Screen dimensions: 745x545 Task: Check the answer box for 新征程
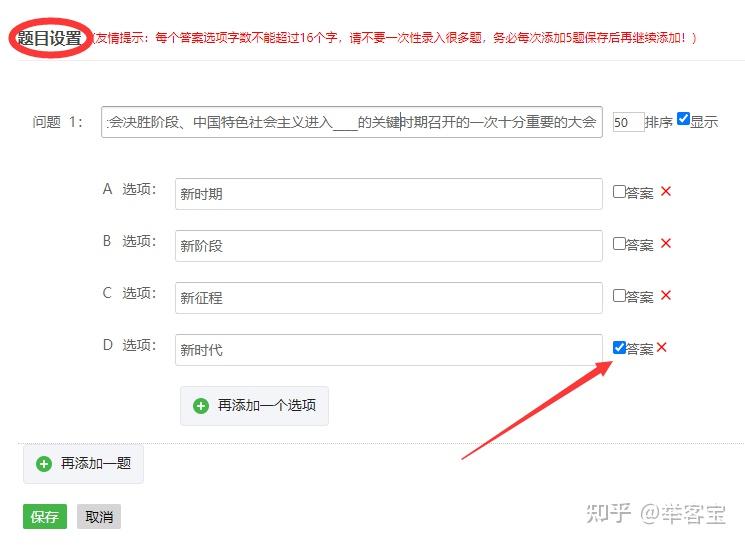619,295
